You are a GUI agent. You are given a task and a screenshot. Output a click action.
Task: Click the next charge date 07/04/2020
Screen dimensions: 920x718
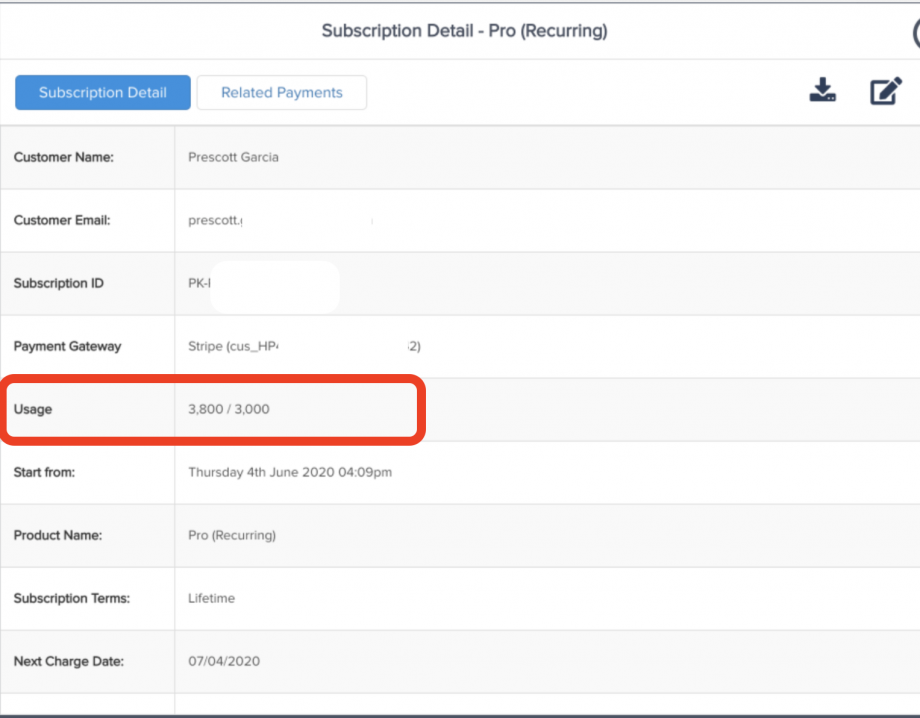click(x=225, y=661)
